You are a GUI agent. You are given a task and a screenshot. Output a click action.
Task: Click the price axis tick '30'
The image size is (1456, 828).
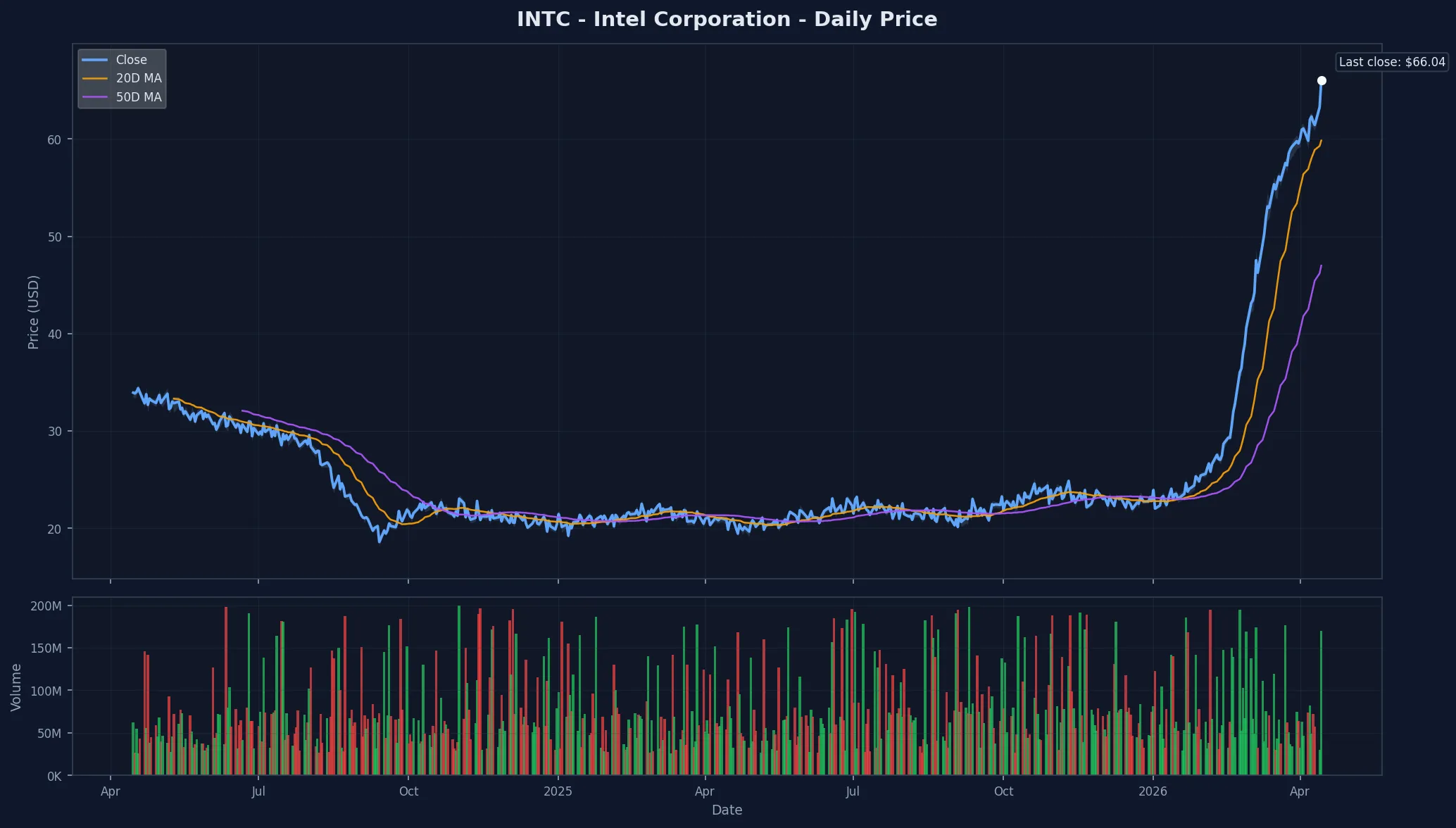54,431
